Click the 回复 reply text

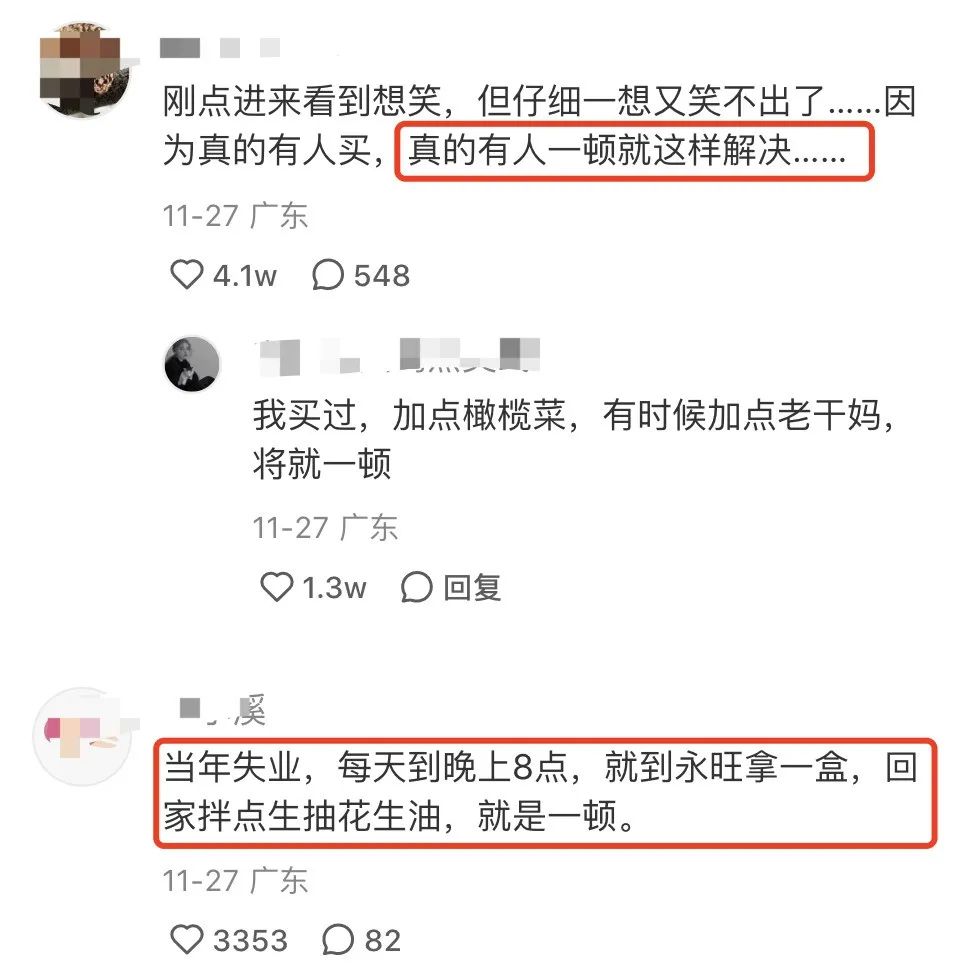(x=472, y=587)
